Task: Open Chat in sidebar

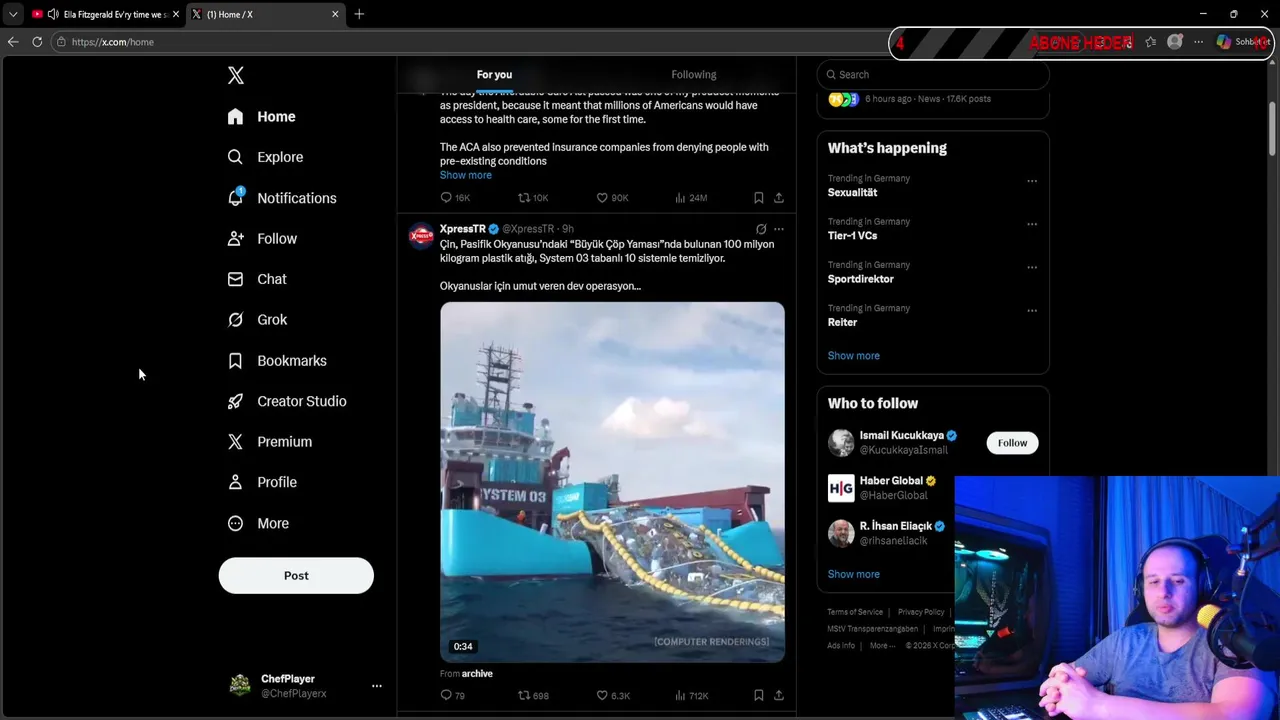Action: 257,279
